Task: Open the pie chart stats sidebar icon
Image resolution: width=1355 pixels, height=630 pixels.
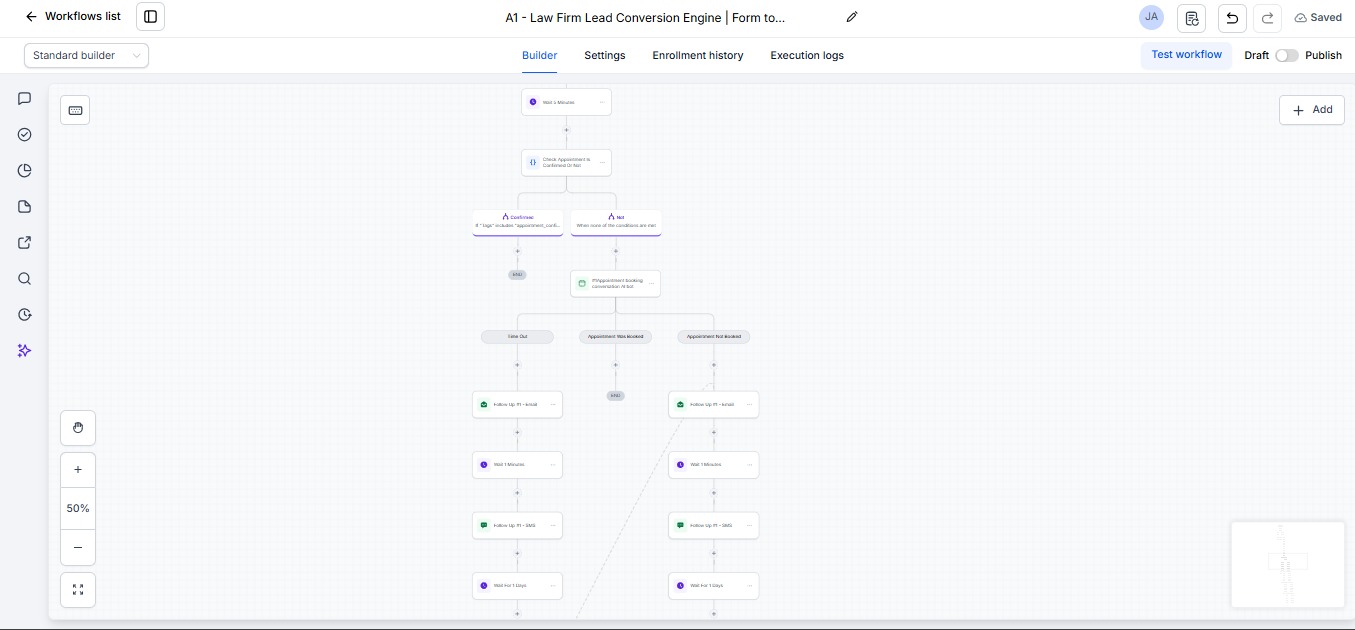Action: tap(25, 171)
